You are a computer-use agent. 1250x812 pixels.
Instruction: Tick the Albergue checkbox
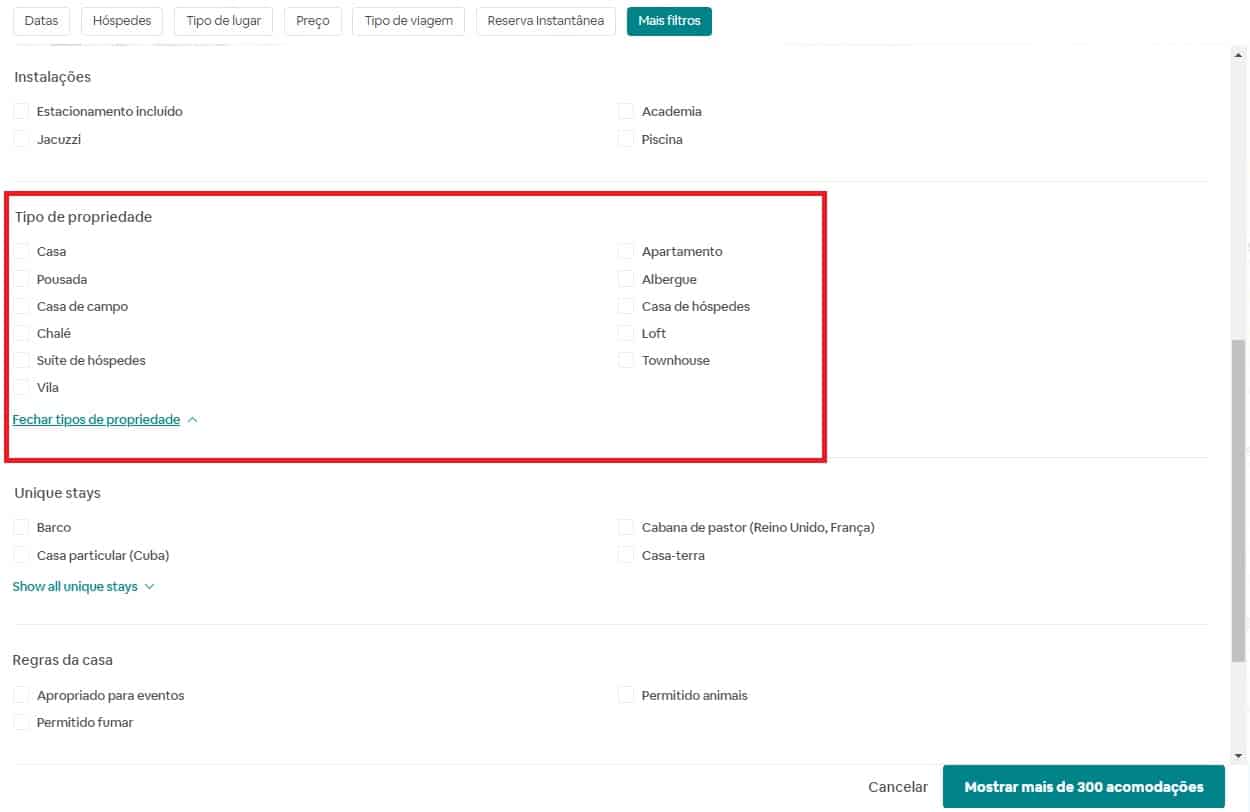click(626, 279)
